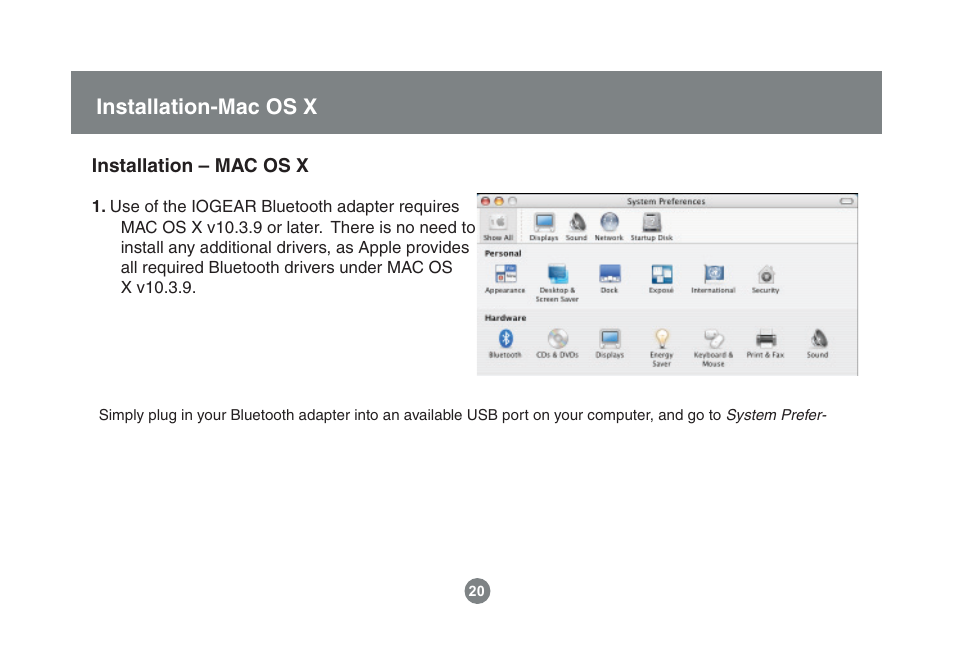Click the toolbar toggle pill in the title bar
The height and width of the screenshot is (664, 954).
coord(846,201)
